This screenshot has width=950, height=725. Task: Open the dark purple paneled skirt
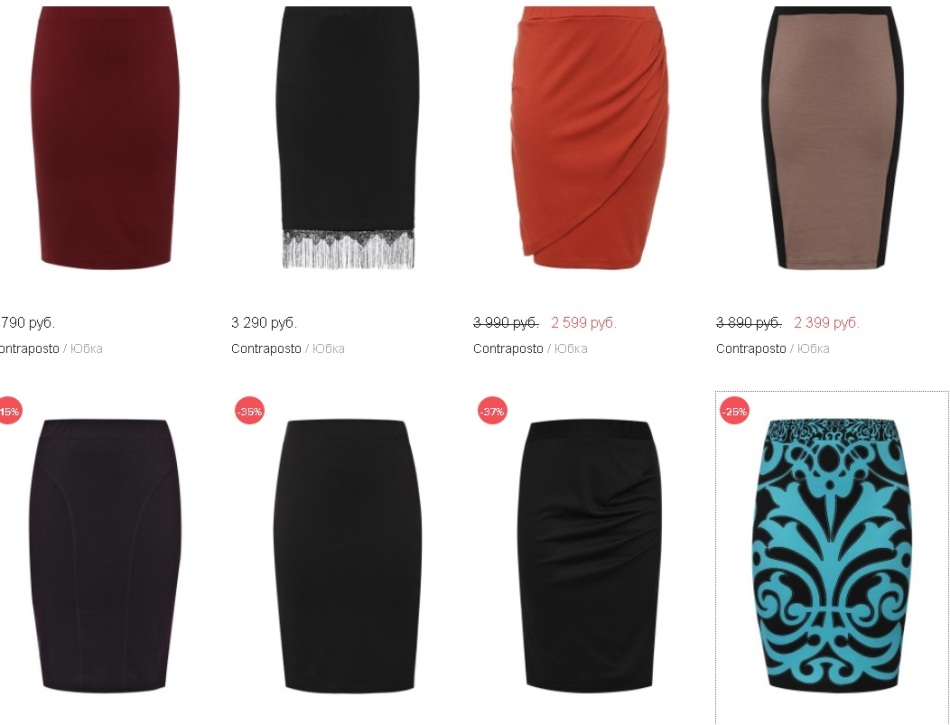click(x=105, y=555)
